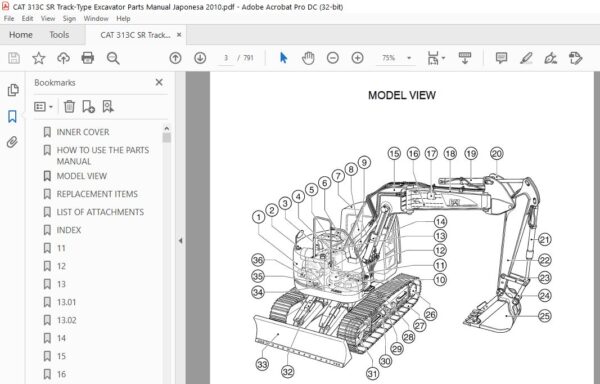Click the page number field
Image resolution: width=600 pixels, height=384 pixels.
226,58
